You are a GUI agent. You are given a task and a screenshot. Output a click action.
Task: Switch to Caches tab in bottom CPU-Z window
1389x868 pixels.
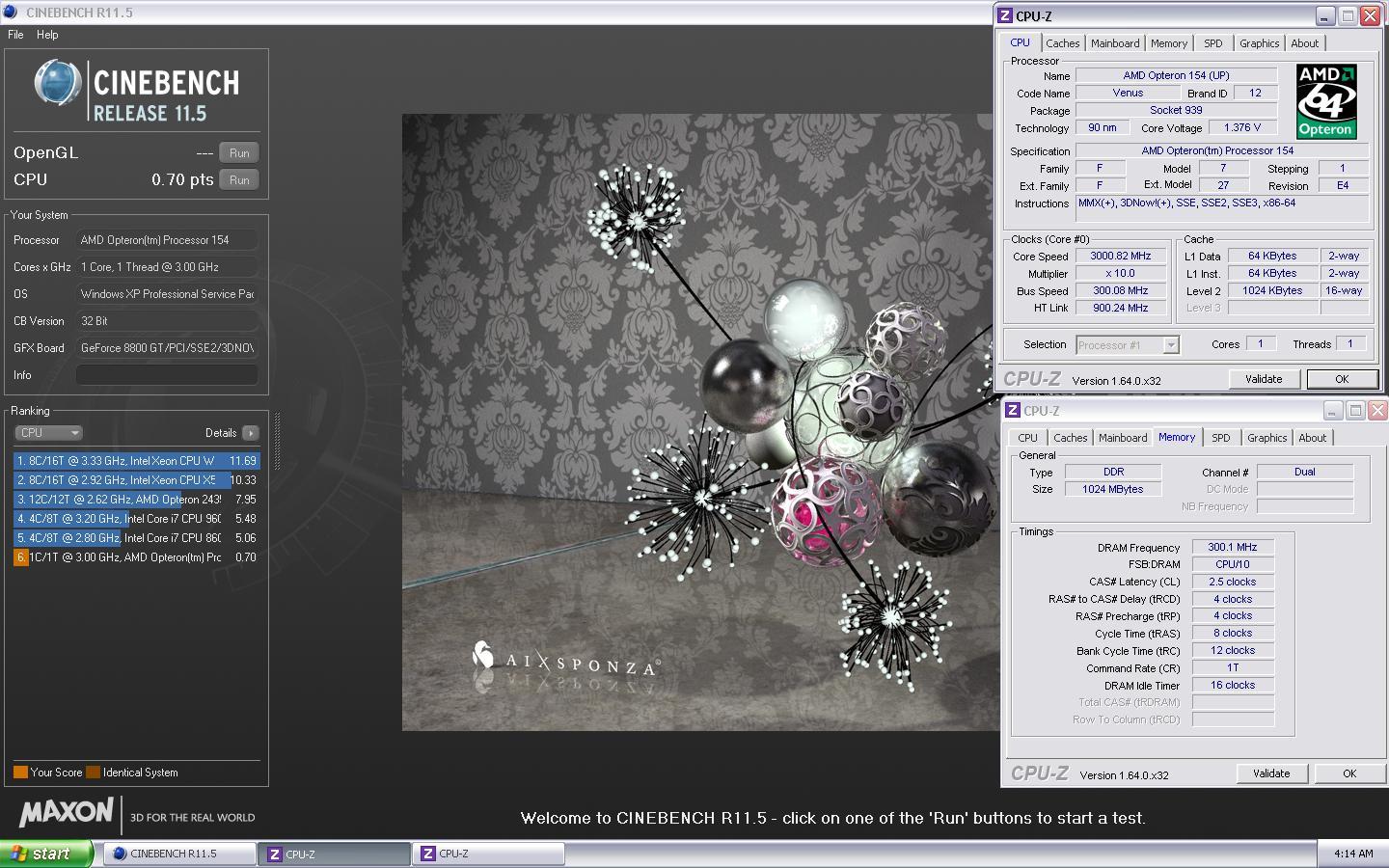tap(1070, 438)
